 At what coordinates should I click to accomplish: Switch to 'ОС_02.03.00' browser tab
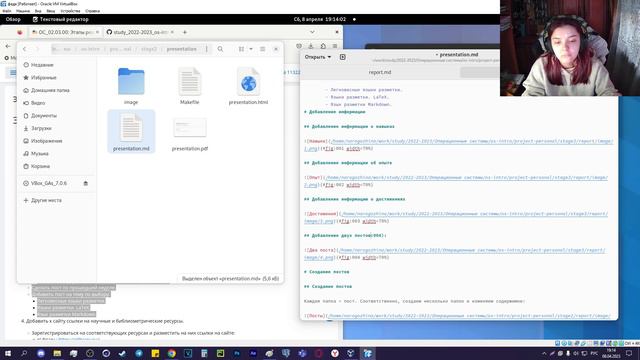(x=64, y=32)
